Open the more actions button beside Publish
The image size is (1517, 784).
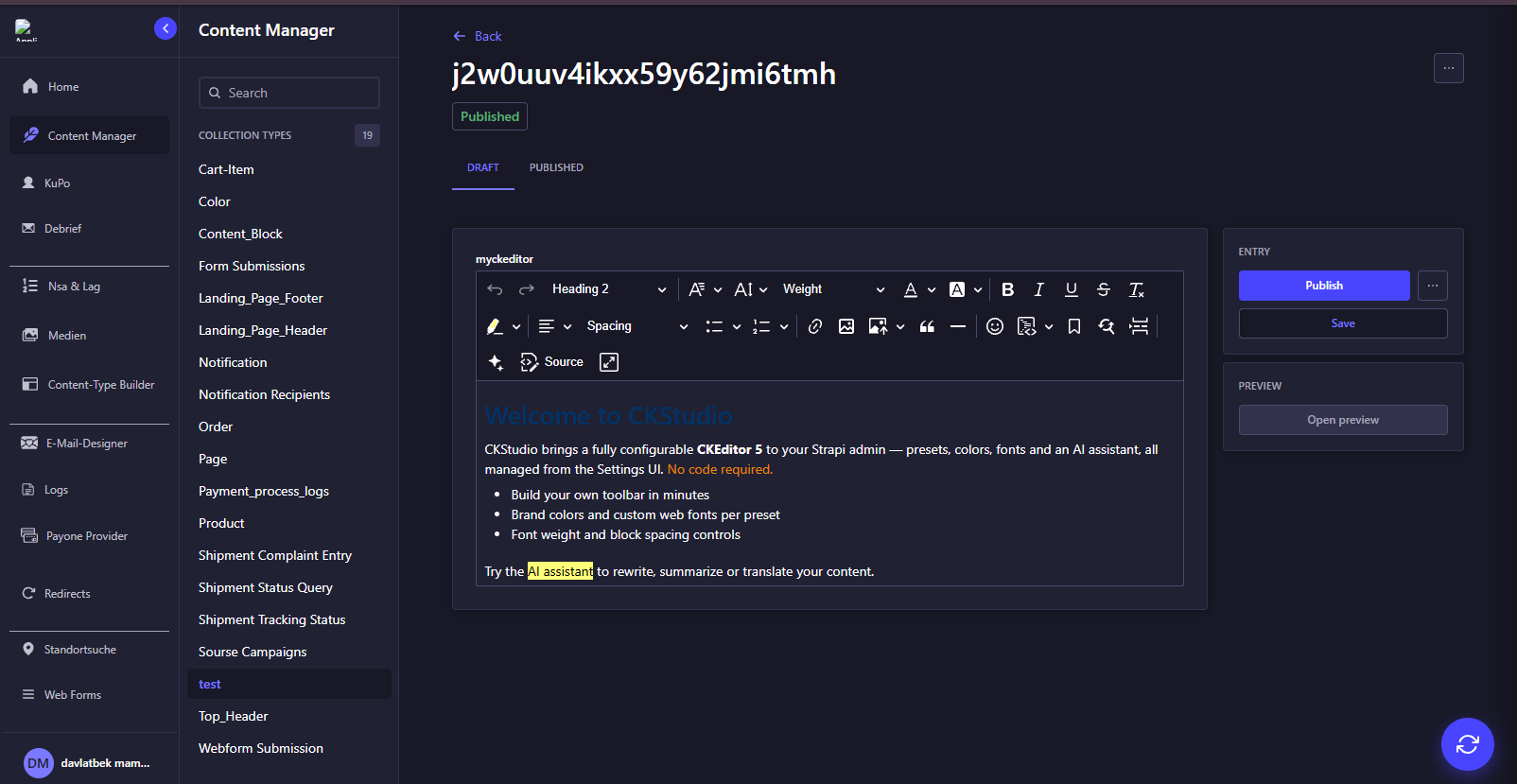pyautogui.click(x=1433, y=286)
